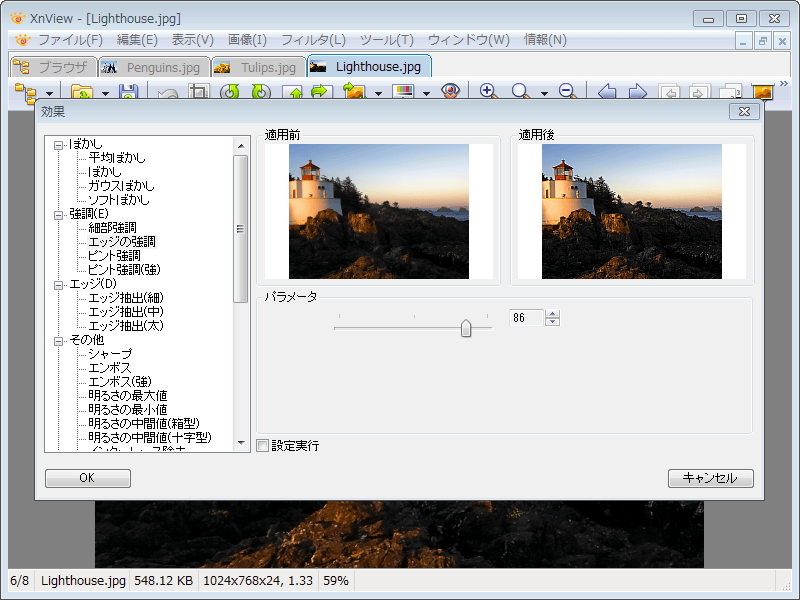Switch to the ブラウザ tab

pos(53,67)
